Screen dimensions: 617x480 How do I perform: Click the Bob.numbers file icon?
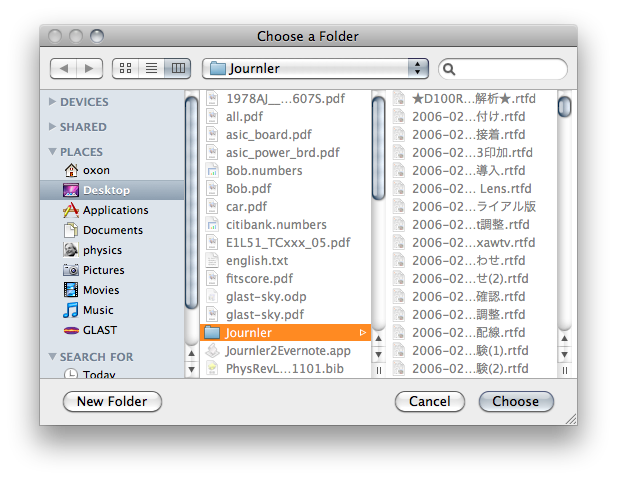point(212,170)
